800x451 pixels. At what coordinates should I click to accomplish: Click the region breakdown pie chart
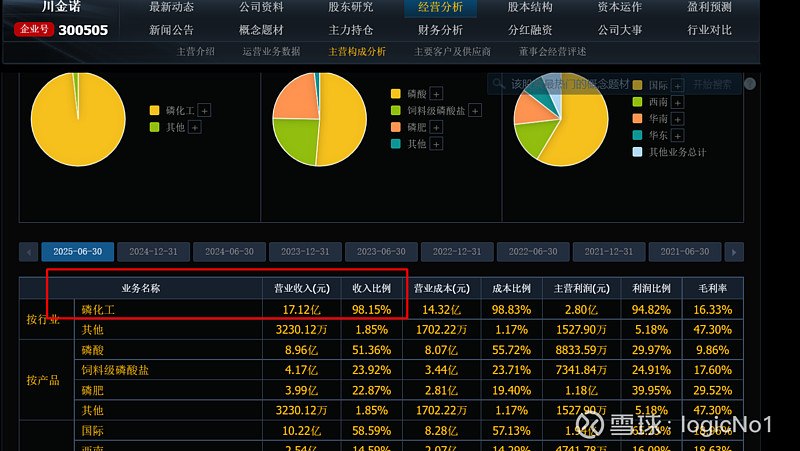tap(561, 119)
